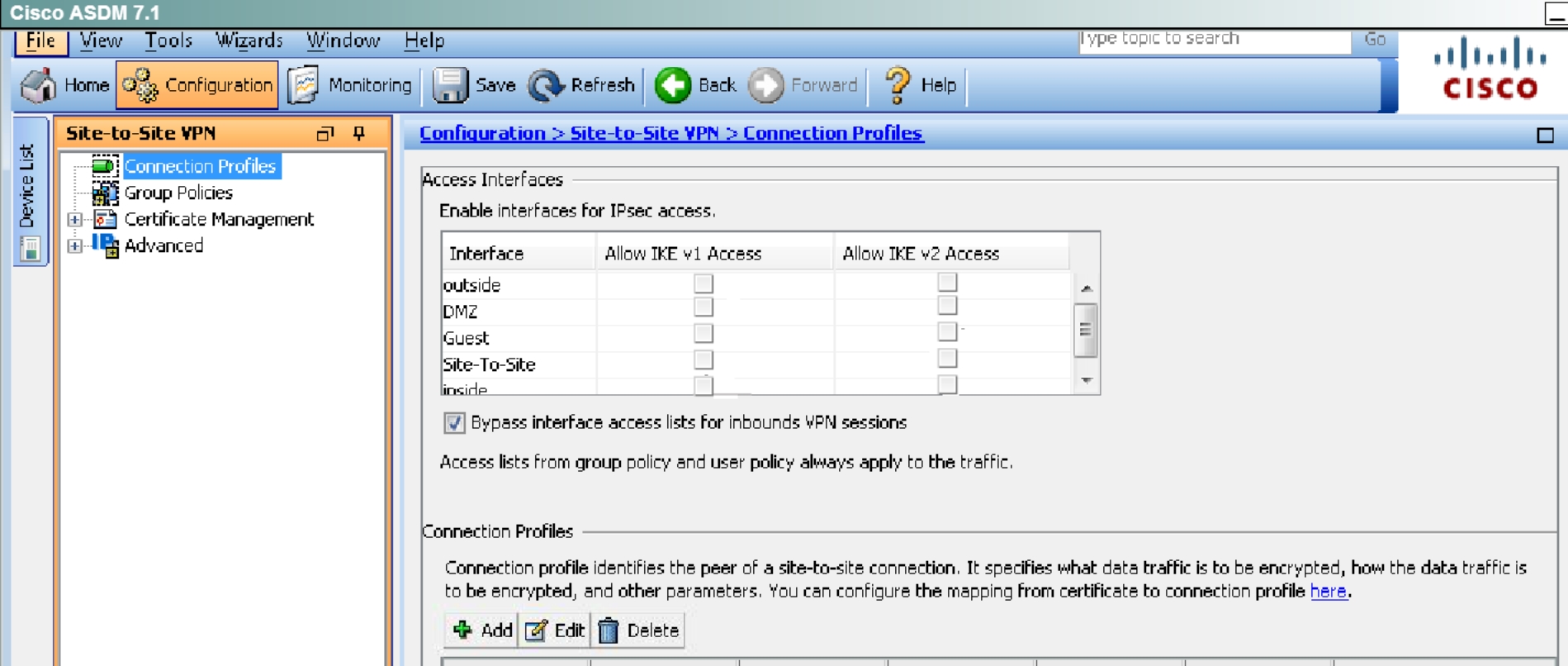Enable IKE v2 access for DMZ interface
Viewport: 1568px width, 666px height.
coord(947,306)
